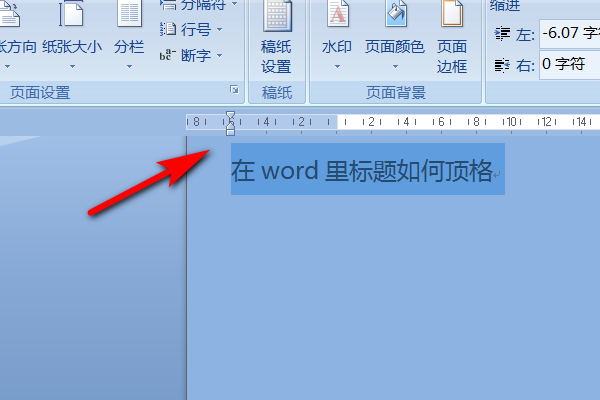The height and width of the screenshot is (400, 600).
Task: Open the columns (分栏) menu
Action: pos(129,36)
